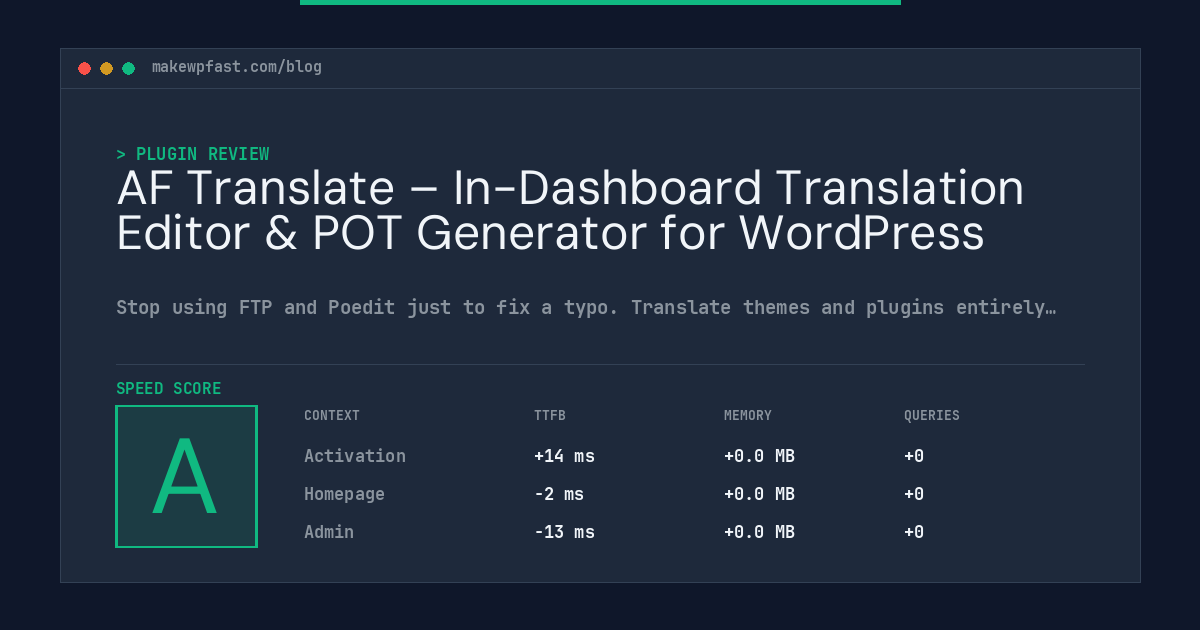Screen dimensions: 1200x630
Task: Click the Admin row queries '+0'
Action: point(914,532)
